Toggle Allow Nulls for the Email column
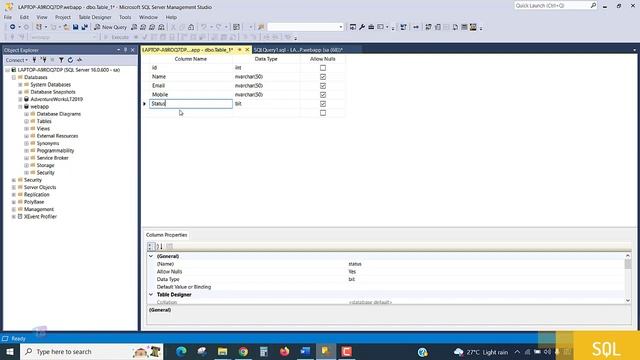The image size is (640, 360). pyautogui.click(x=323, y=86)
